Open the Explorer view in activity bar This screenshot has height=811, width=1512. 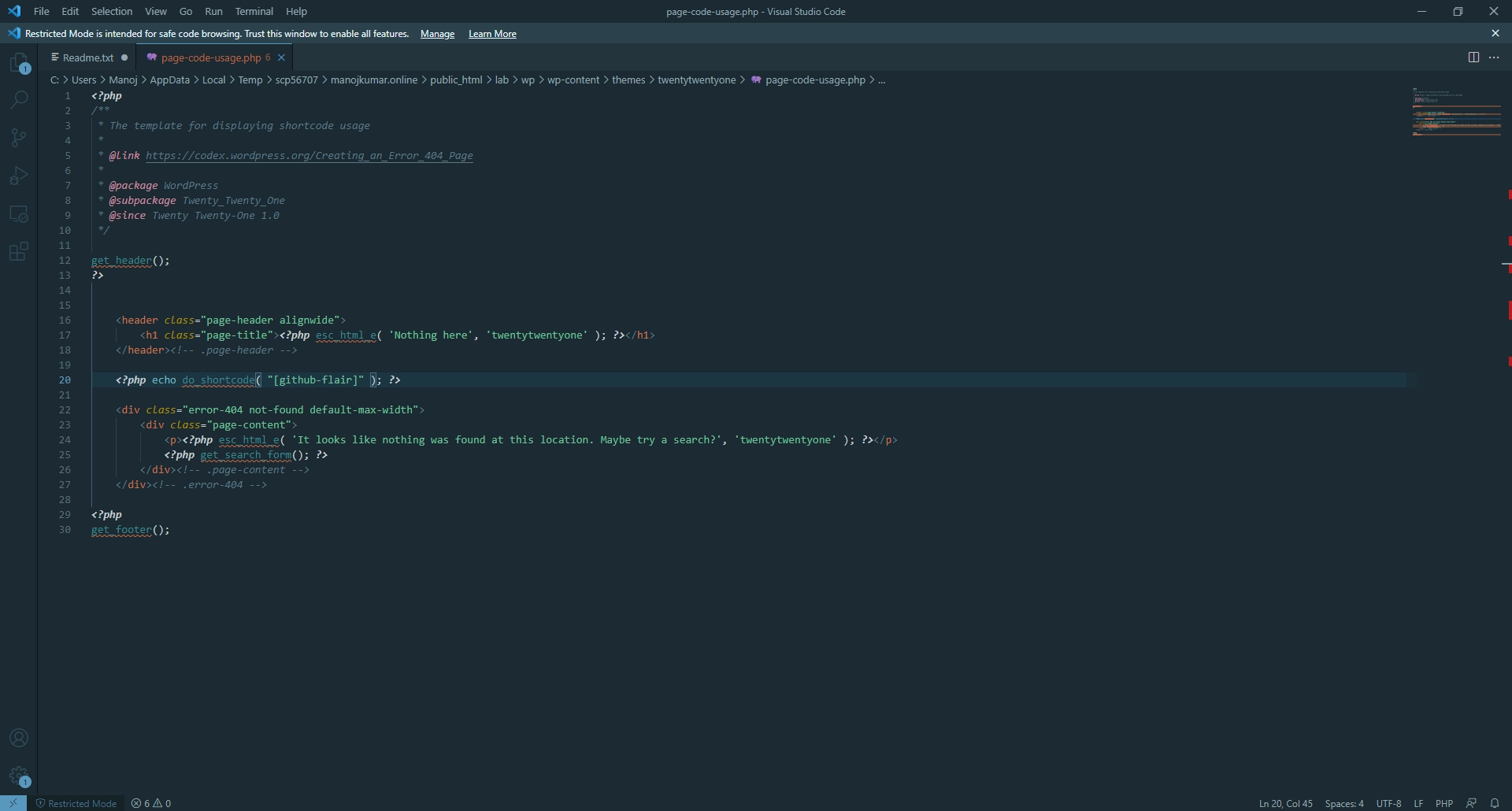click(19, 63)
